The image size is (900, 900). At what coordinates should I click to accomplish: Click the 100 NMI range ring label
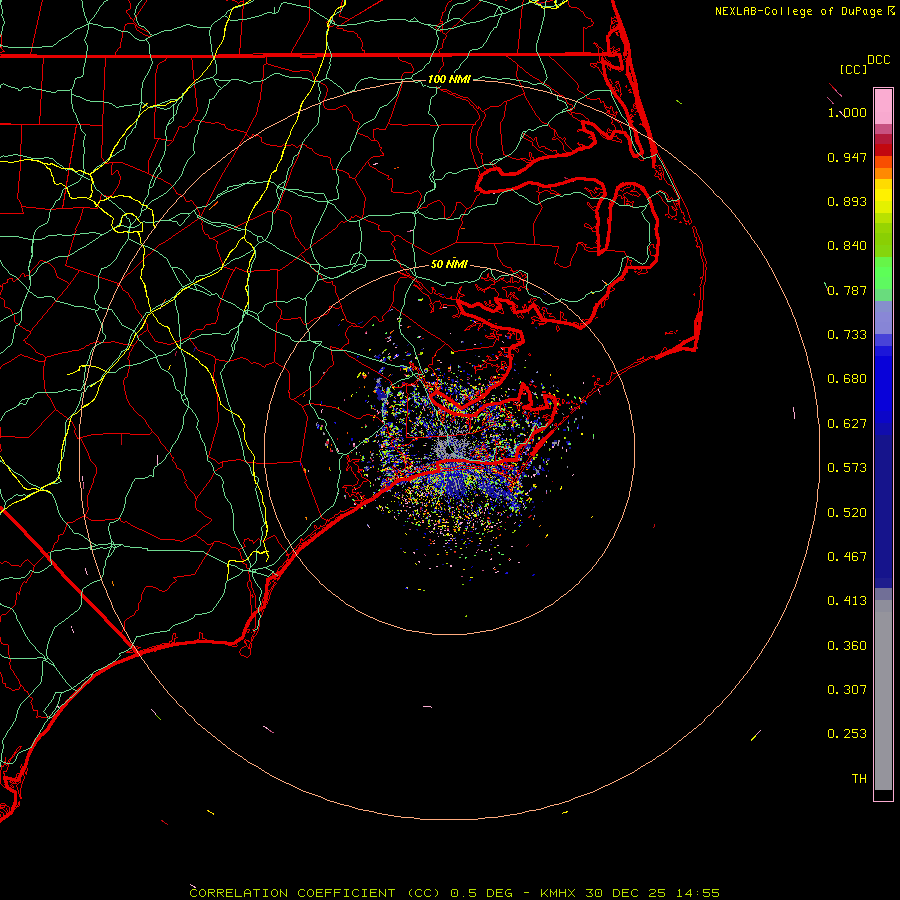click(x=449, y=79)
